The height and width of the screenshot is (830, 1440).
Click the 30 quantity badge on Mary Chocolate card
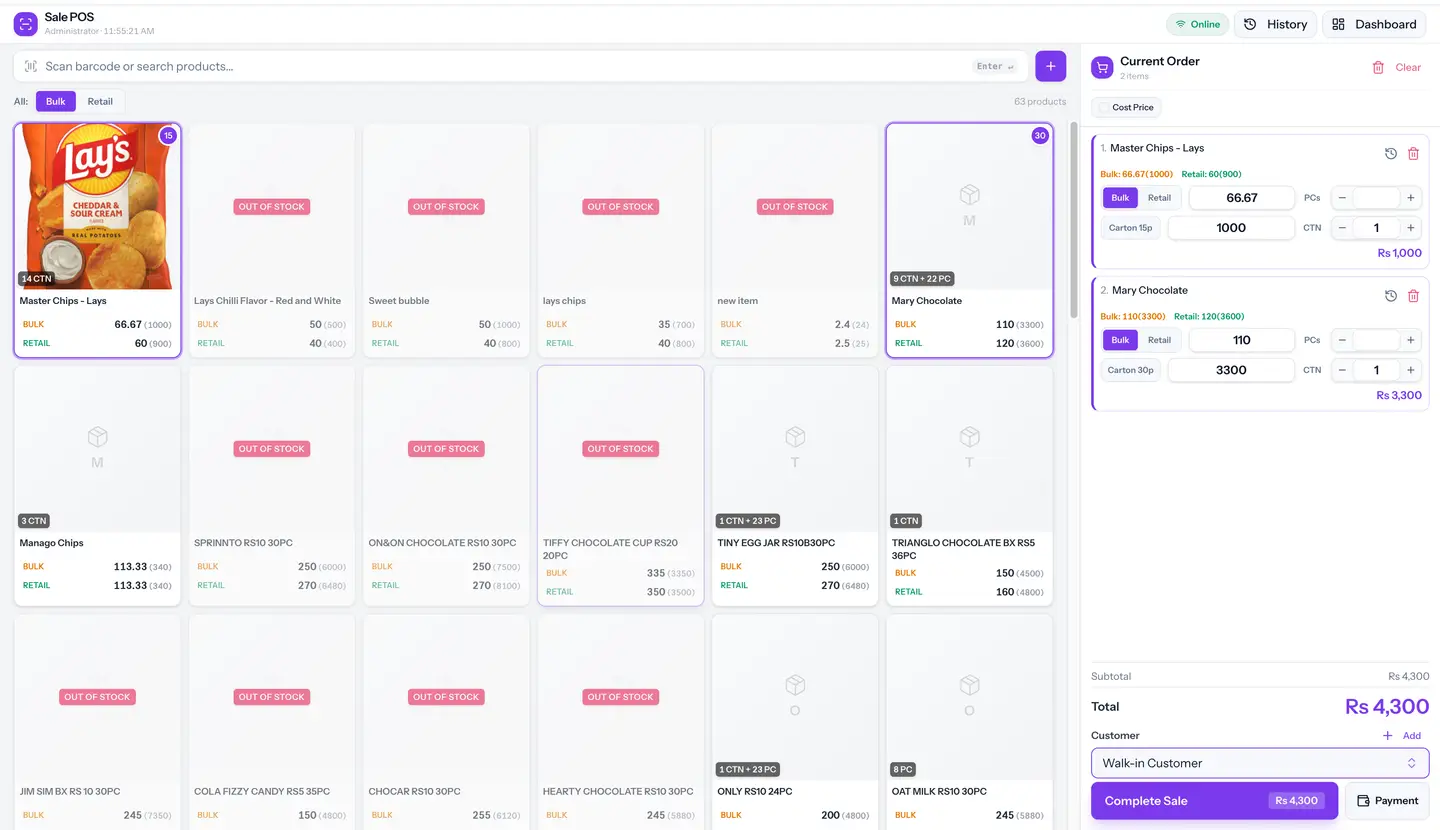[1040, 136]
